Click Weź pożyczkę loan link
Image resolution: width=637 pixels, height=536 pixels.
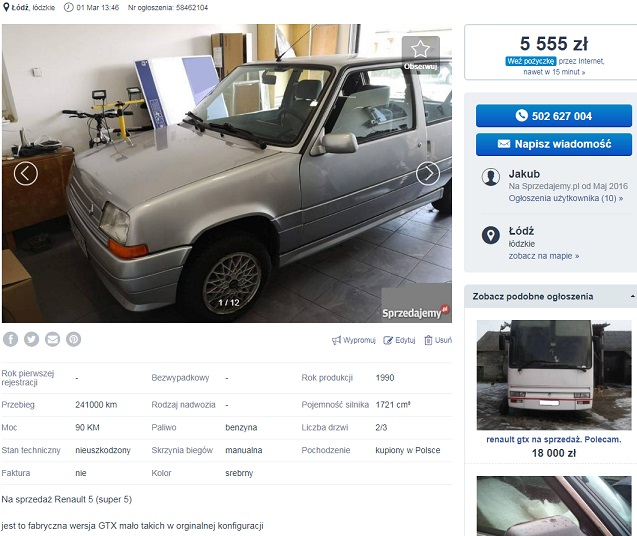[531, 61]
